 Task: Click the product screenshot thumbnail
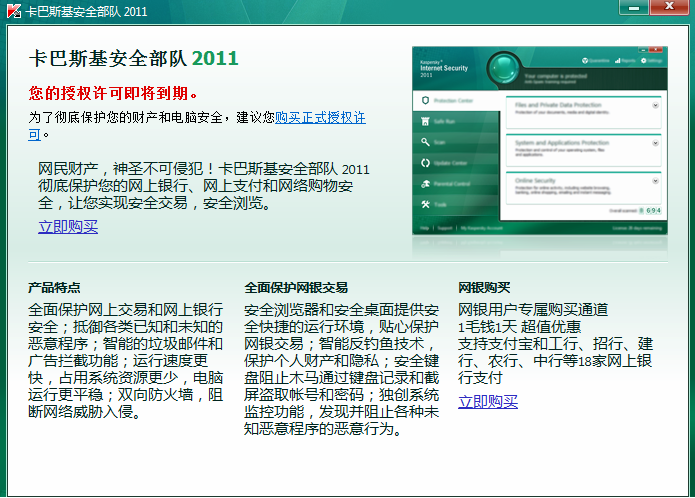click(x=539, y=140)
